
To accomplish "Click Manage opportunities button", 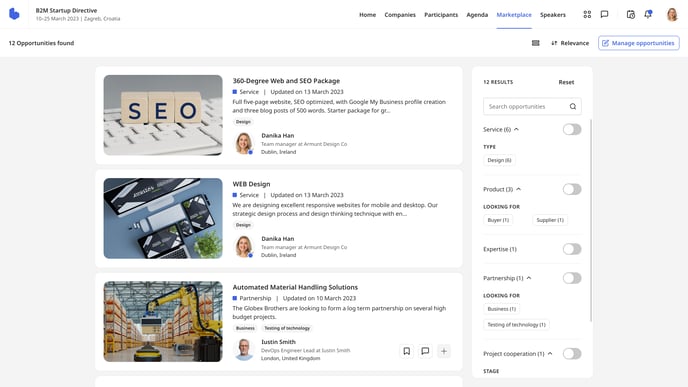I will [x=638, y=43].
